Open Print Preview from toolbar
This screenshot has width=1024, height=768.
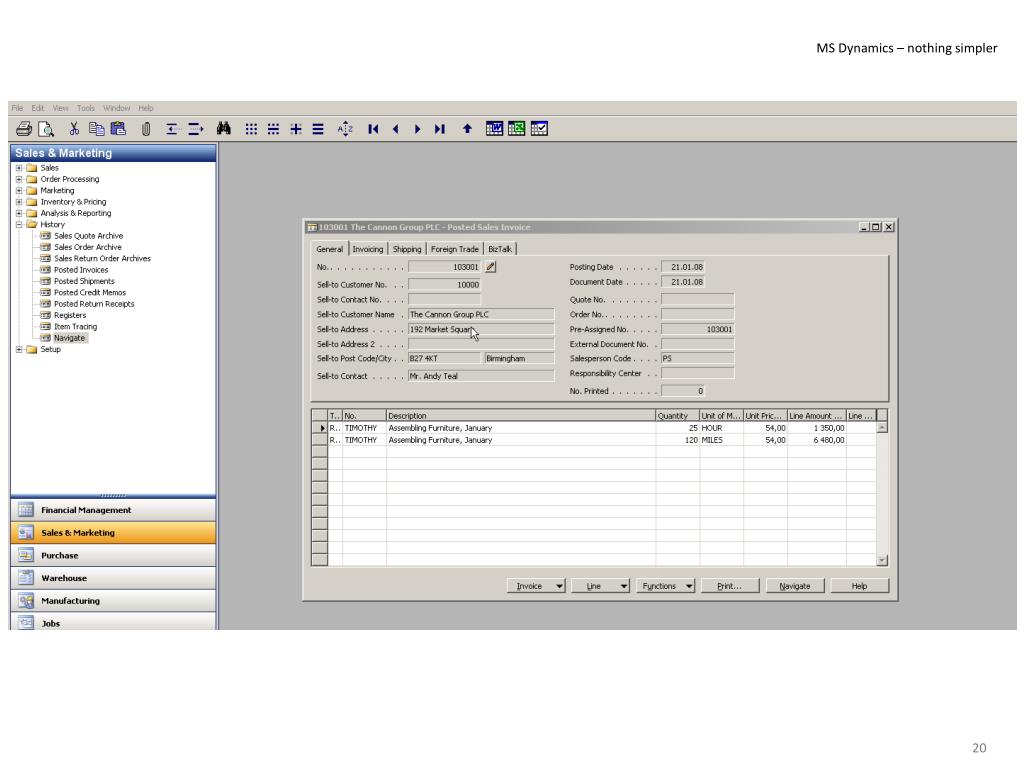click(46, 129)
